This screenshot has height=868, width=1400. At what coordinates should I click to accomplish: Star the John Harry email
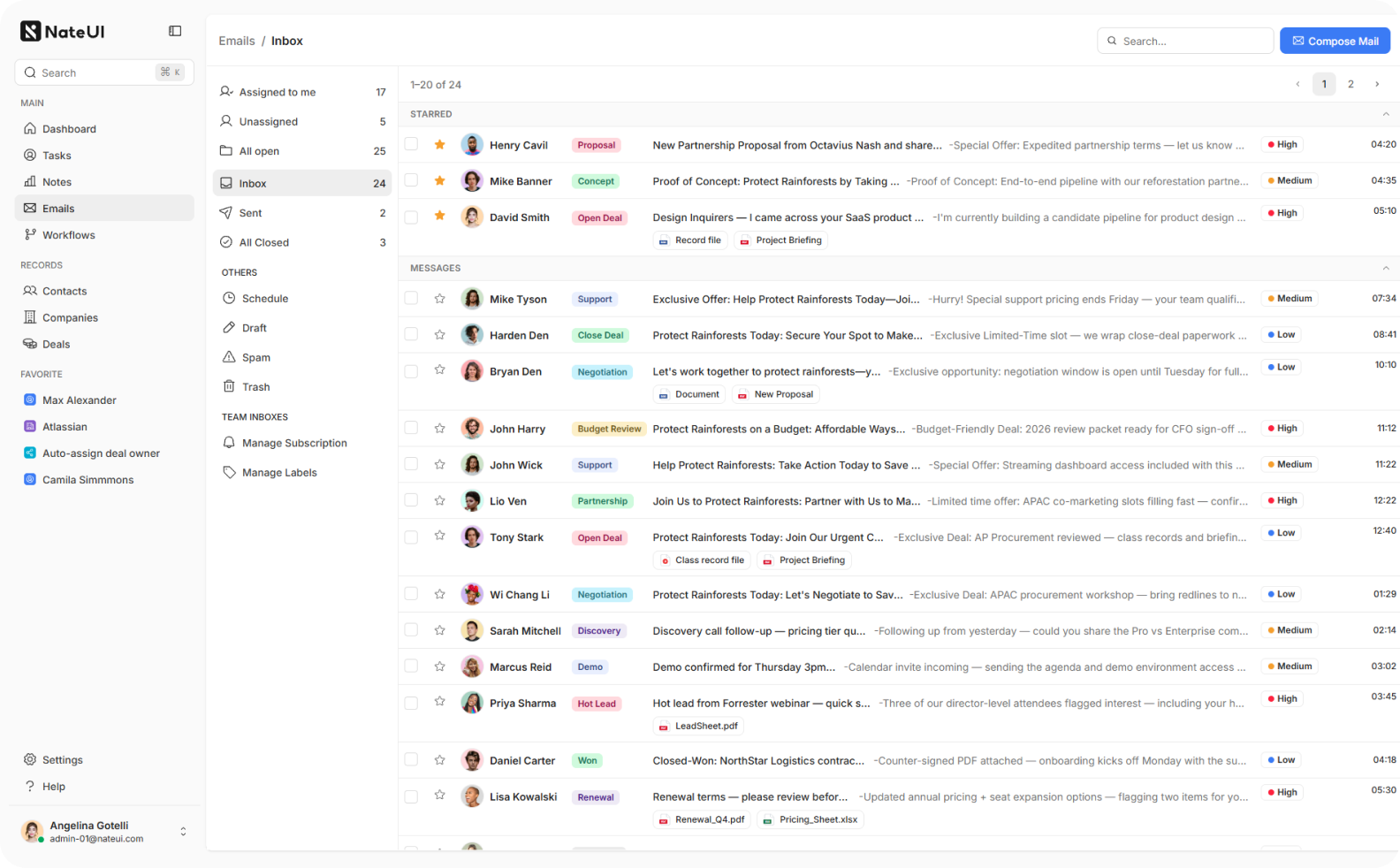[x=439, y=428]
